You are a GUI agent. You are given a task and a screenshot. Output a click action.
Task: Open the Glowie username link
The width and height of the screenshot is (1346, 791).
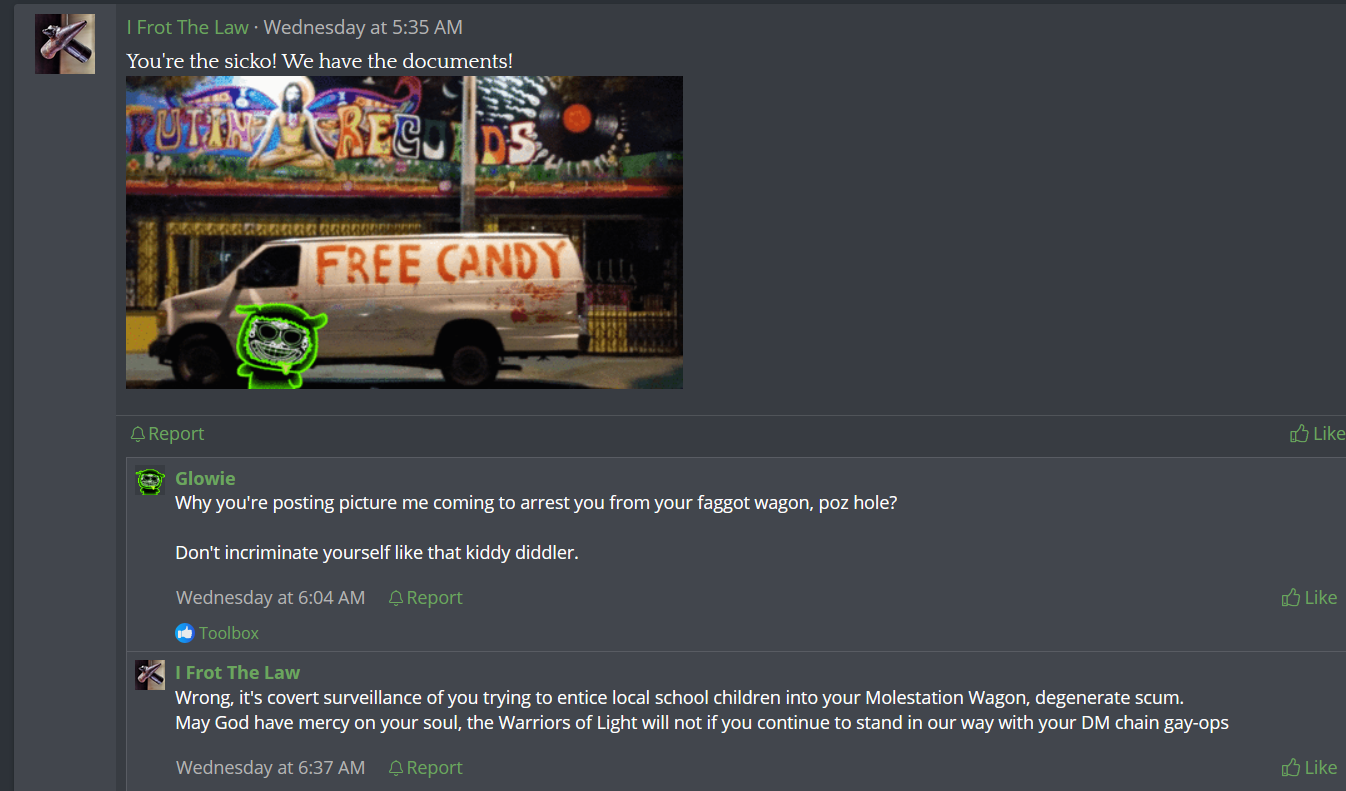(205, 478)
